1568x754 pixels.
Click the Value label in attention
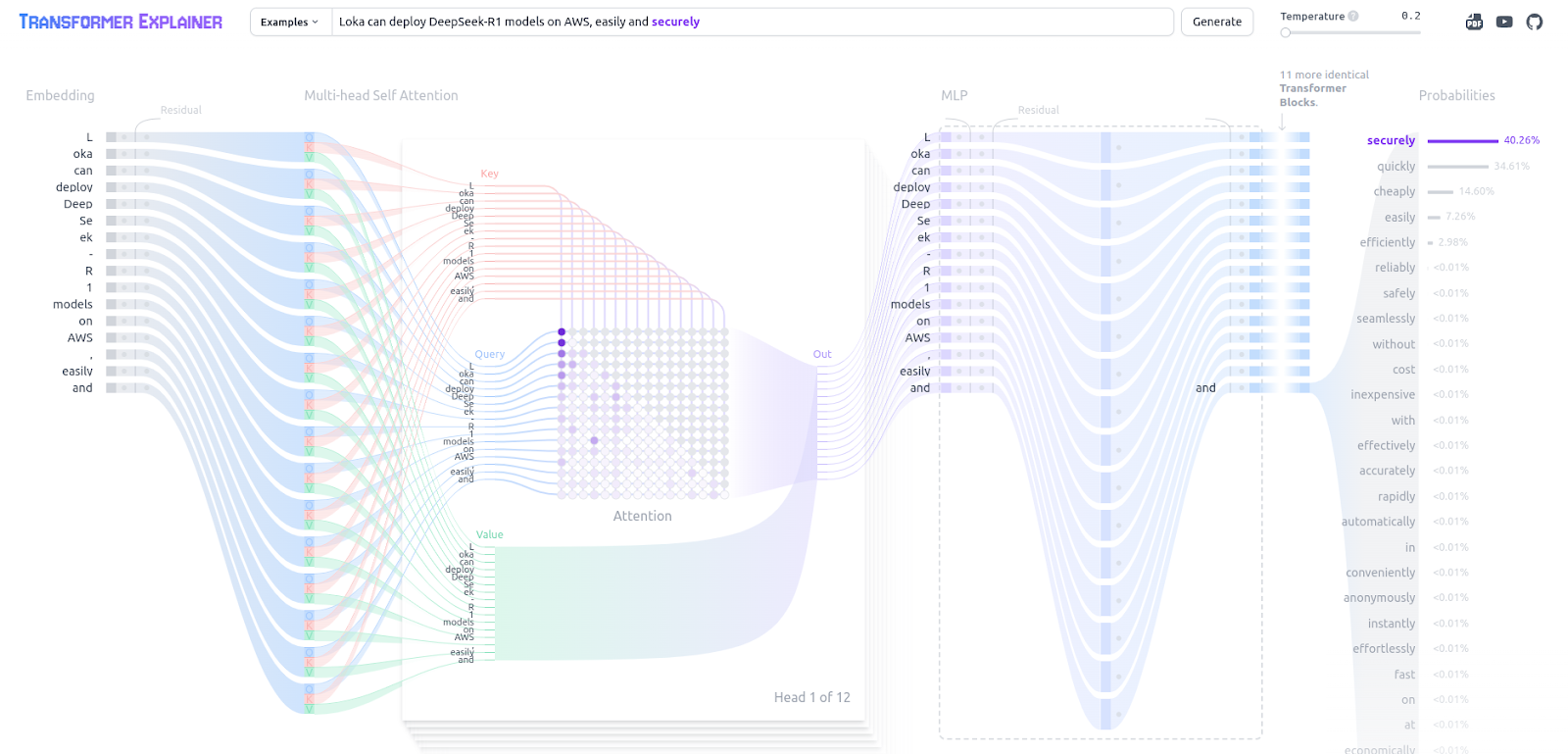click(x=490, y=534)
